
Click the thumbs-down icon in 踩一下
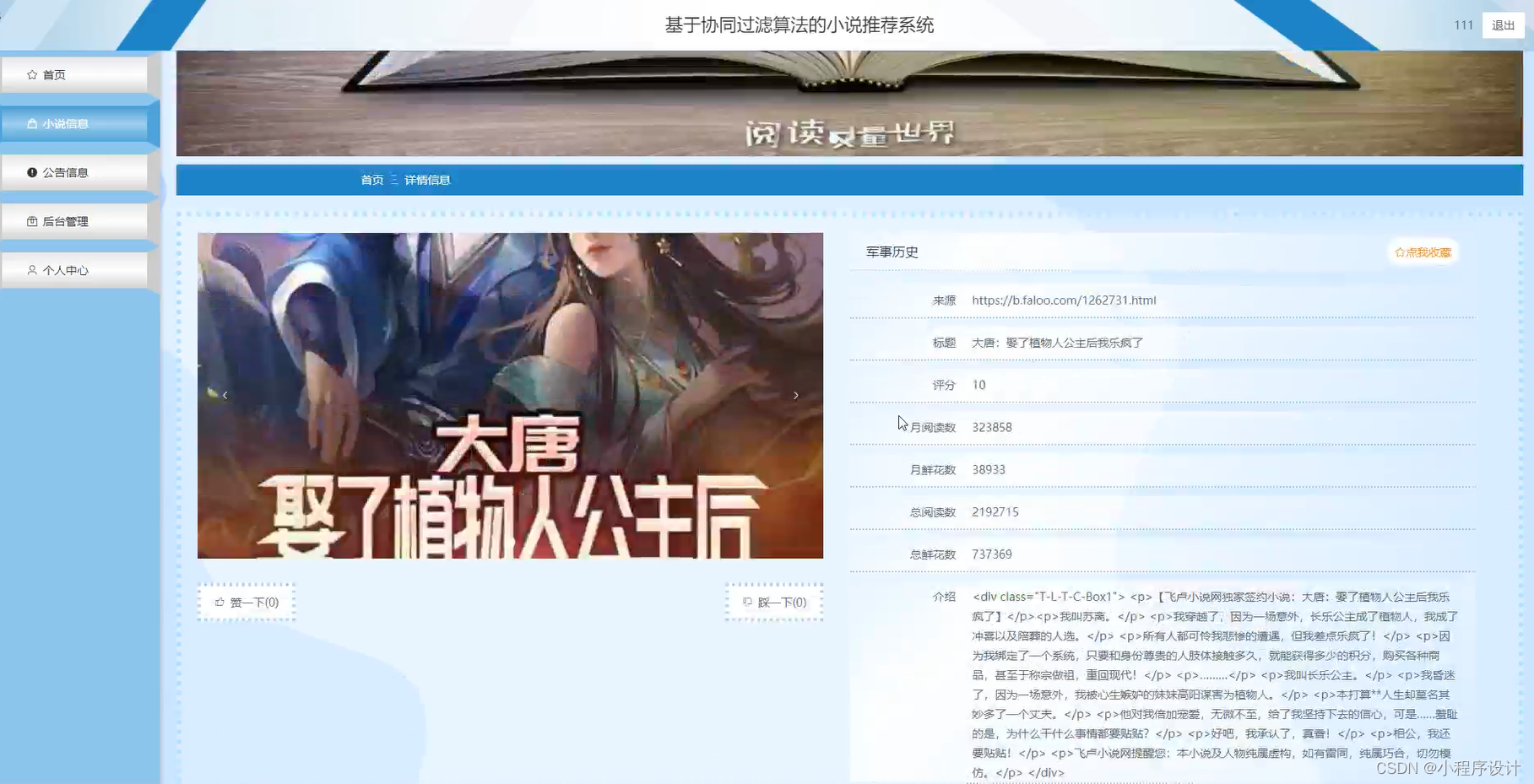click(747, 603)
